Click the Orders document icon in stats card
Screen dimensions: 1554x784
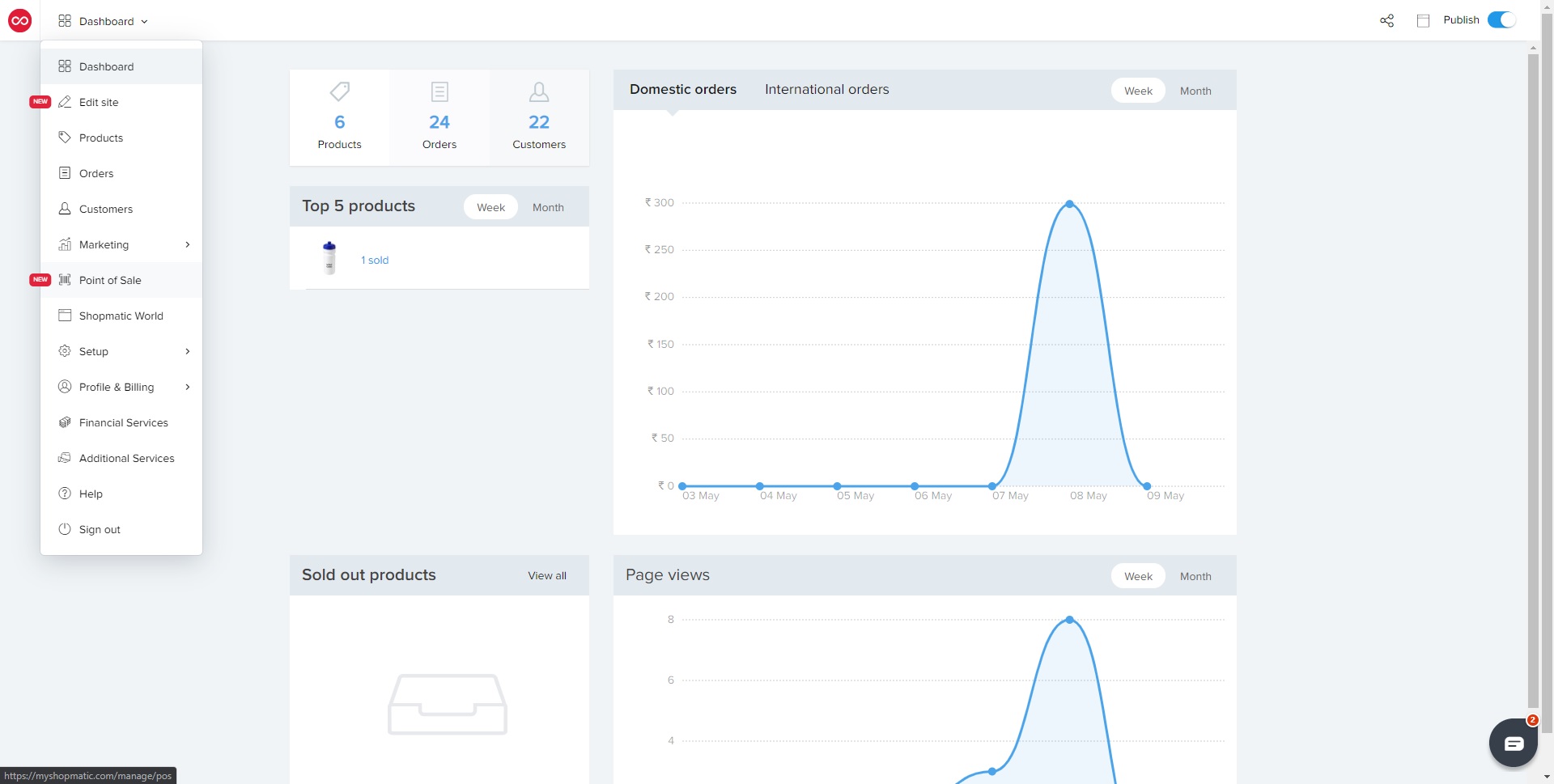pos(439,91)
